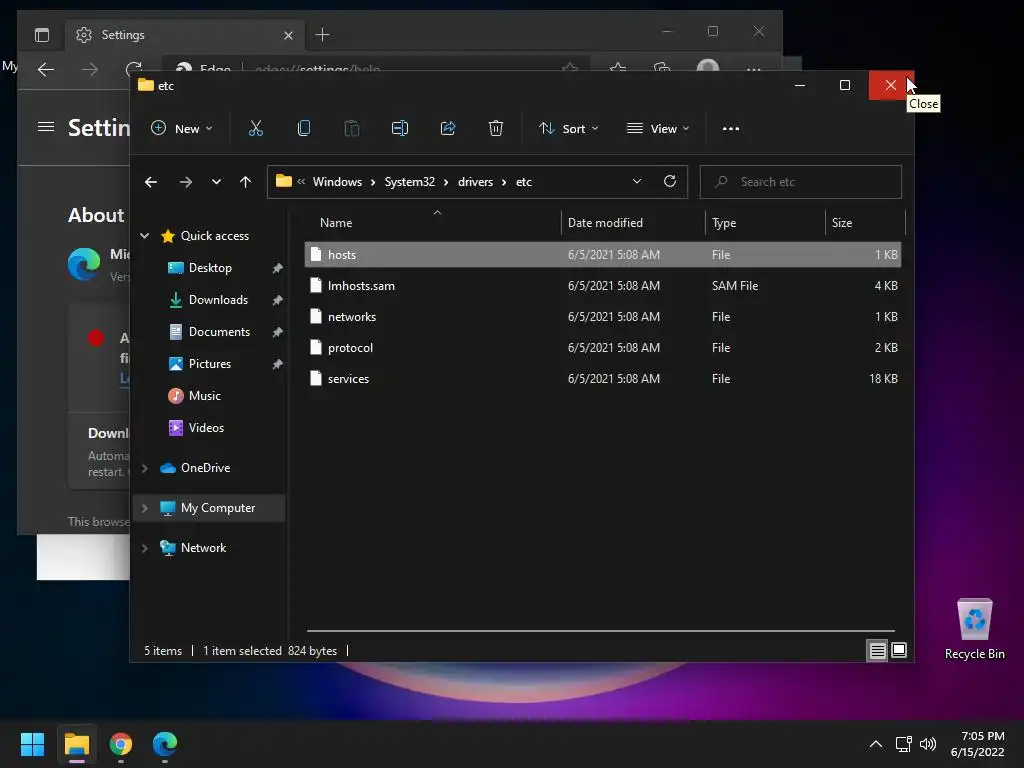This screenshot has width=1024, height=768.
Task: Go back using the Explorer back arrow
Action: (x=151, y=182)
